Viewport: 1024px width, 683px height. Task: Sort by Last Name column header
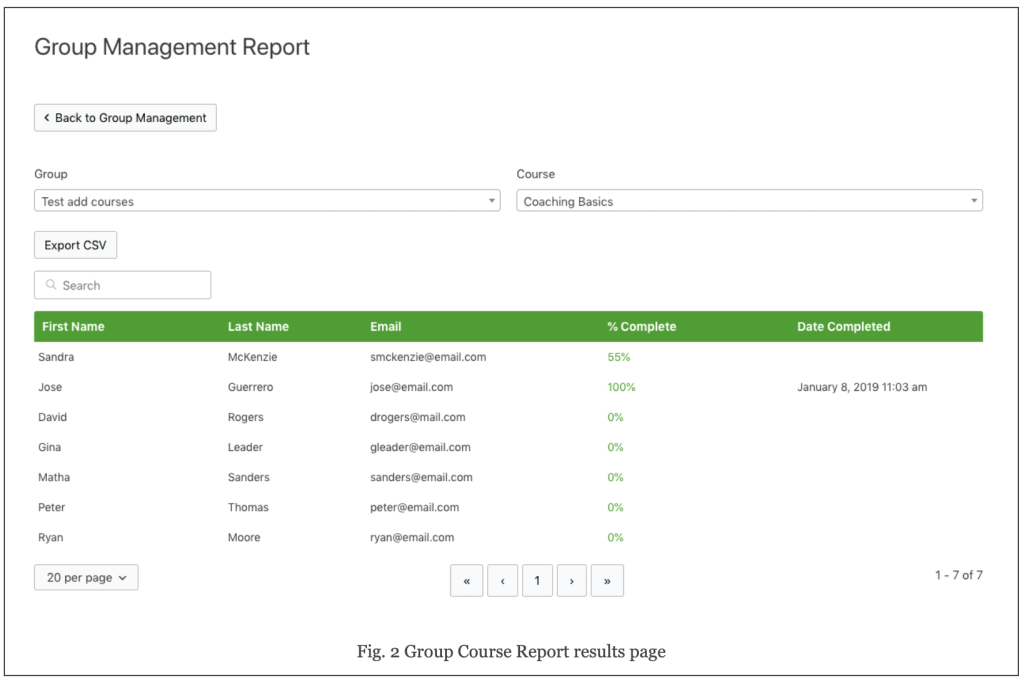point(258,326)
